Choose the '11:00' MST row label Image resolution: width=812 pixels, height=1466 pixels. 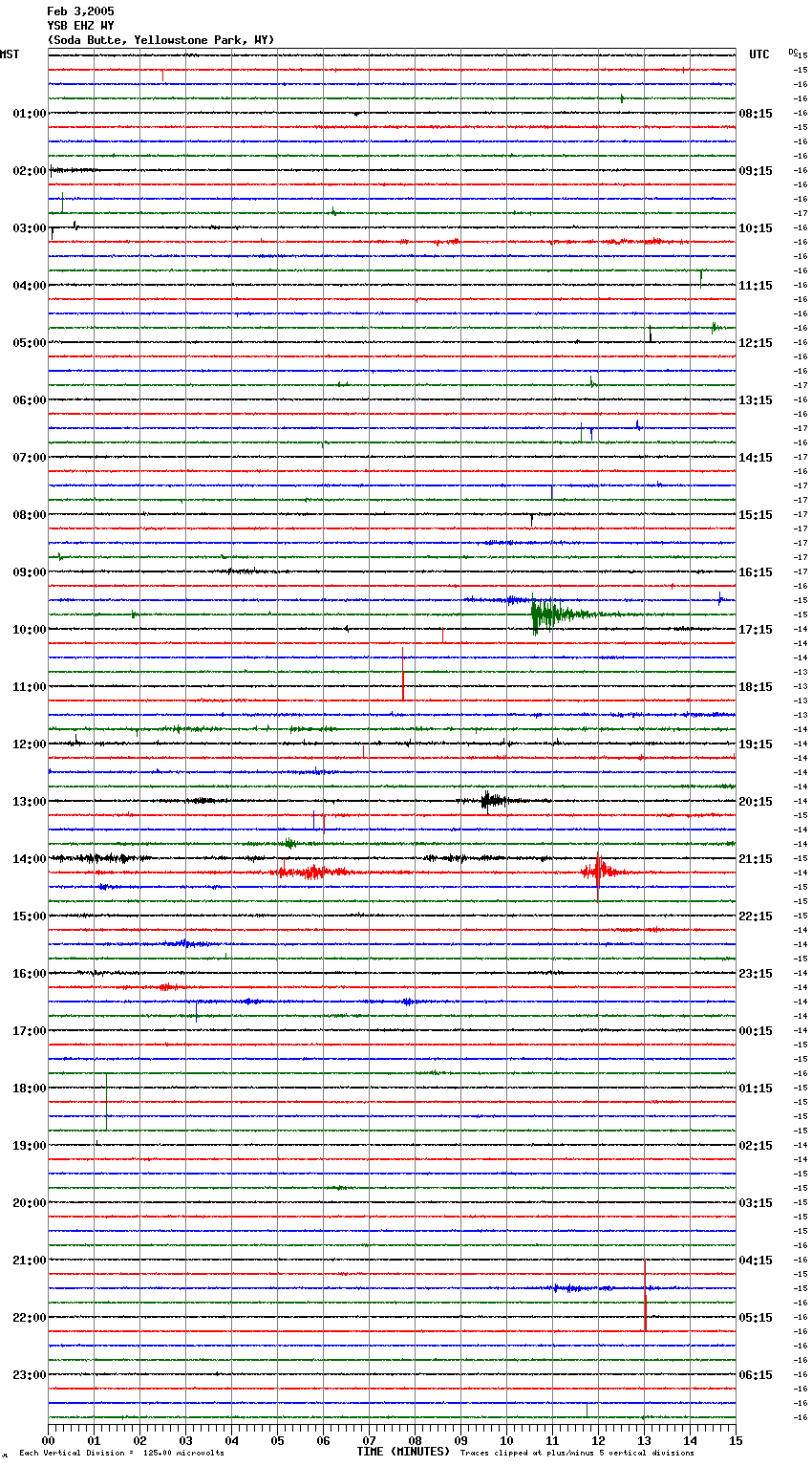click(30, 687)
